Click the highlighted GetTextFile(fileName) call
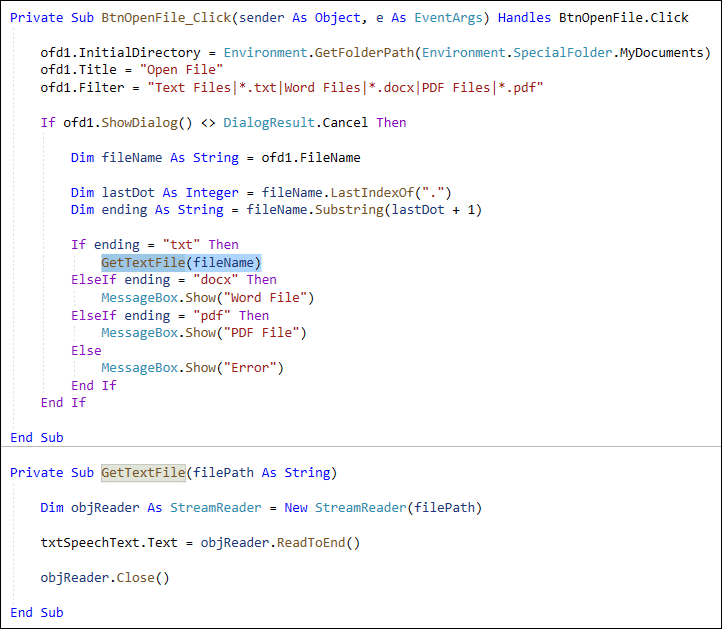Image resolution: width=722 pixels, height=629 pixels. (x=180, y=262)
